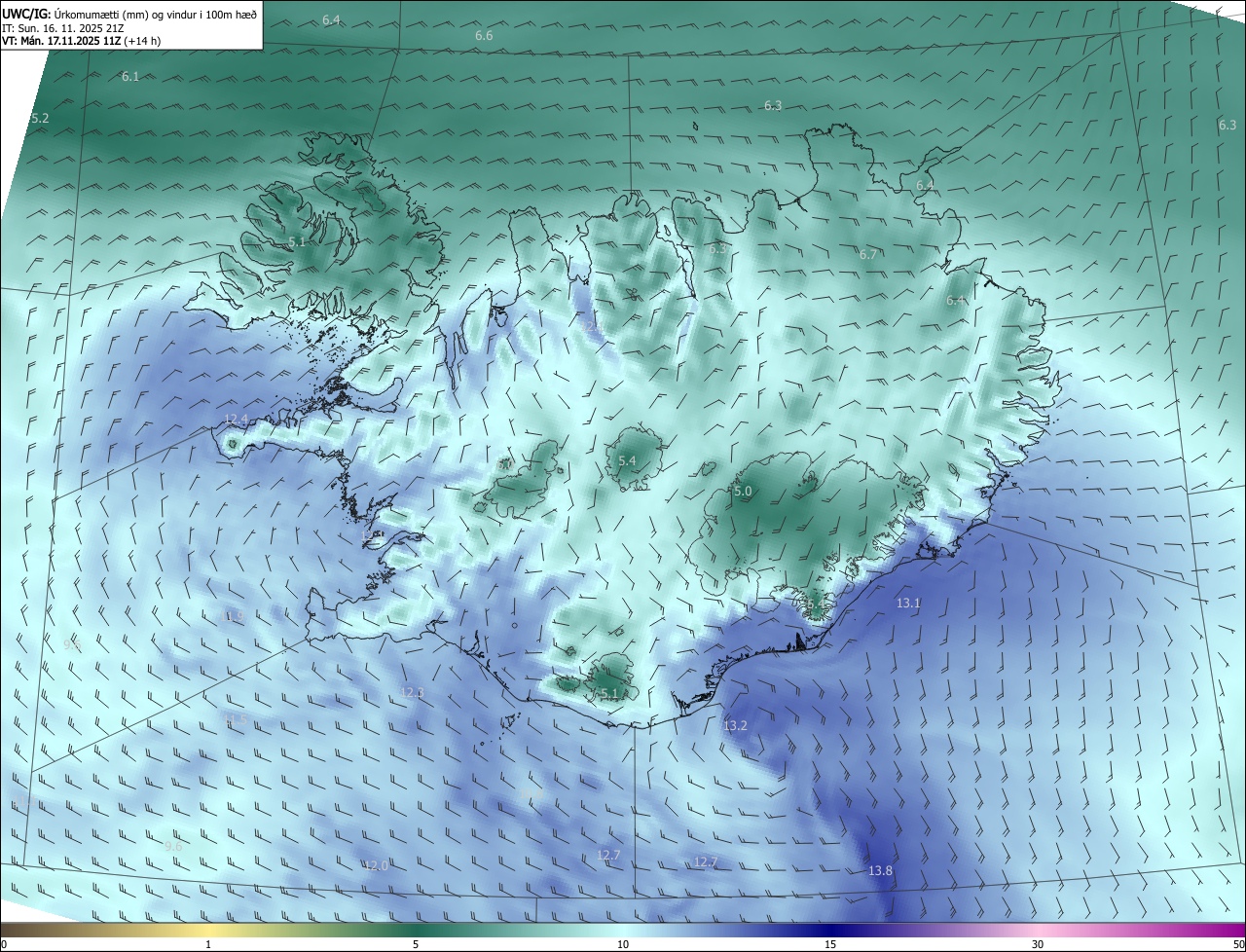
Task: Select the 11.9 value label
Action: point(232,616)
